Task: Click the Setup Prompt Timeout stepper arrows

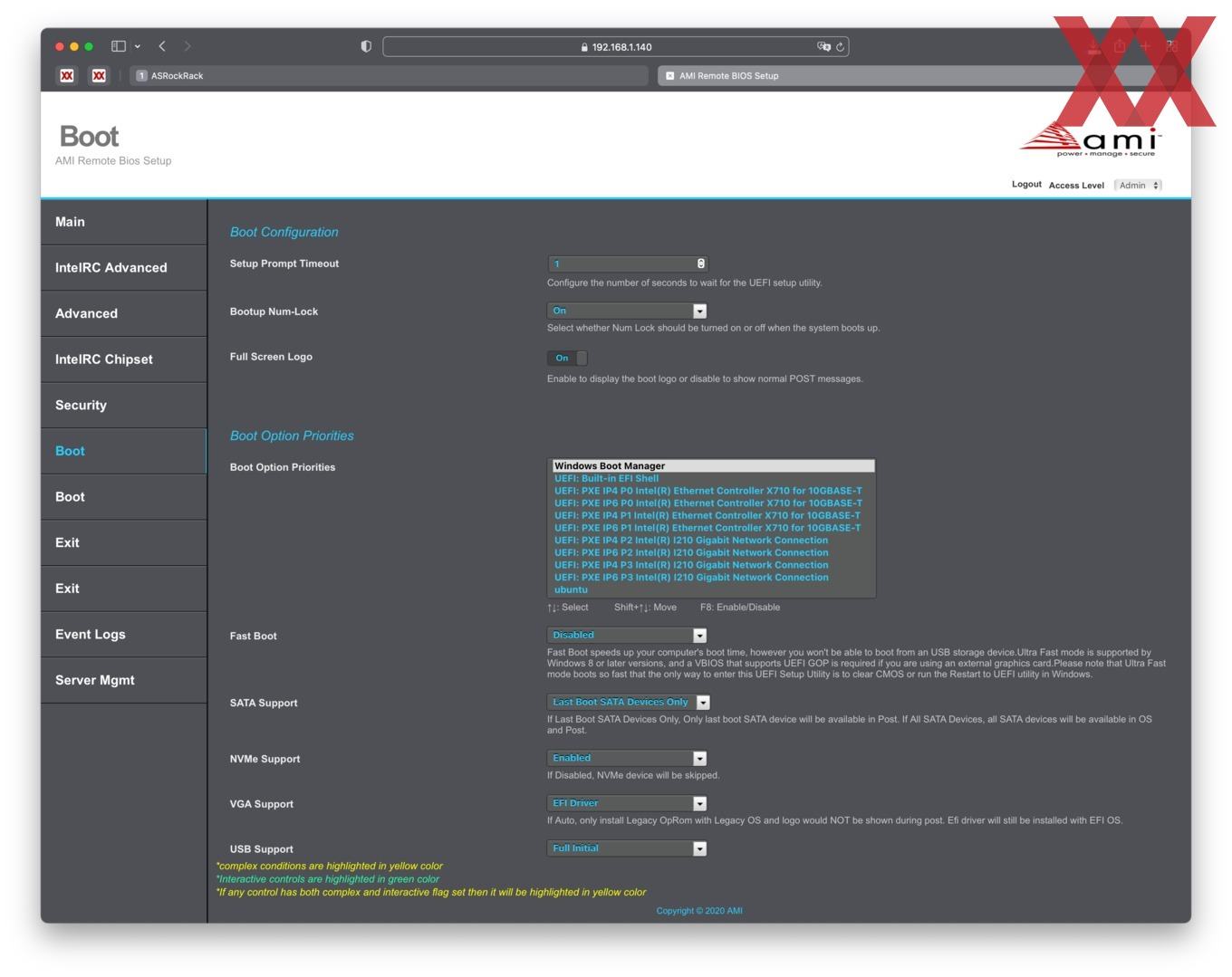Action: [701, 263]
